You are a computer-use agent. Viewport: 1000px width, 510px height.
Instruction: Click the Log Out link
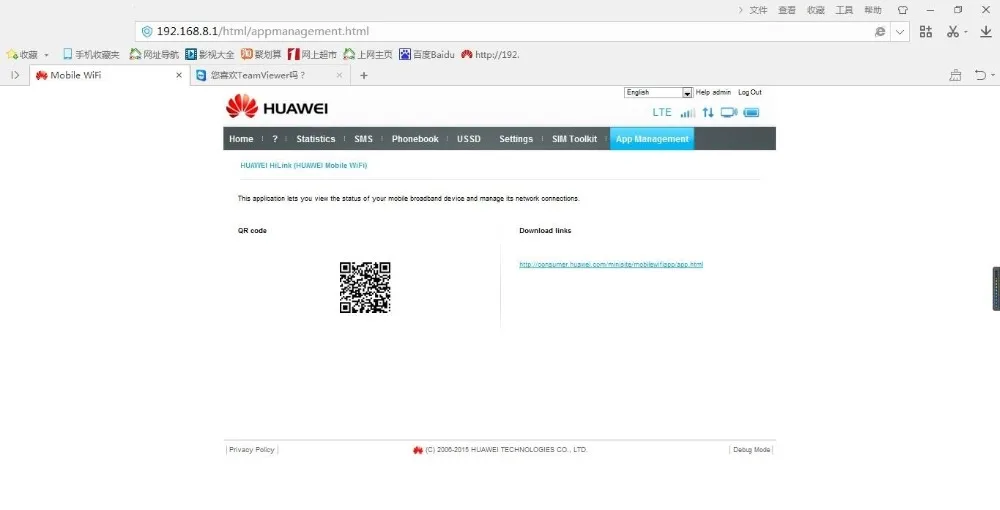750,92
